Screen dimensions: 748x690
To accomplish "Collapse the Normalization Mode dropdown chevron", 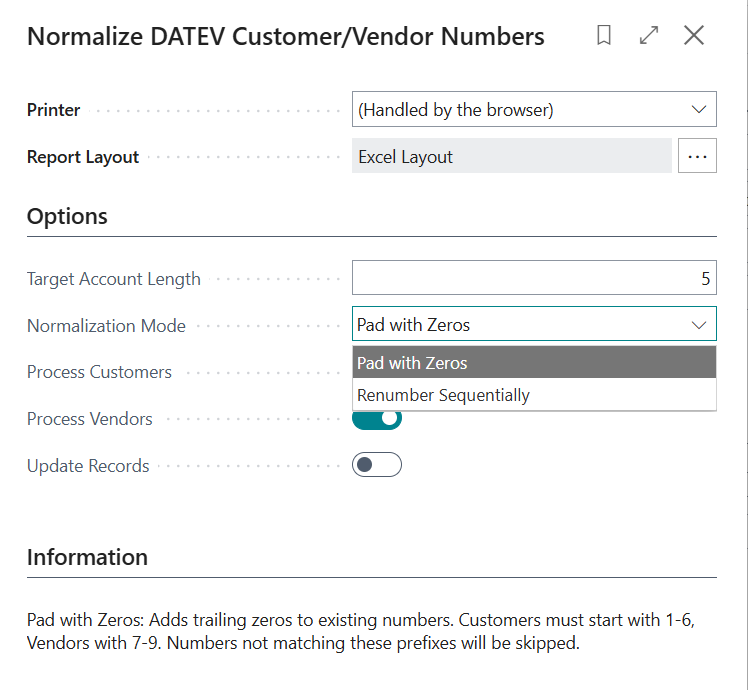I will click(x=698, y=325).
